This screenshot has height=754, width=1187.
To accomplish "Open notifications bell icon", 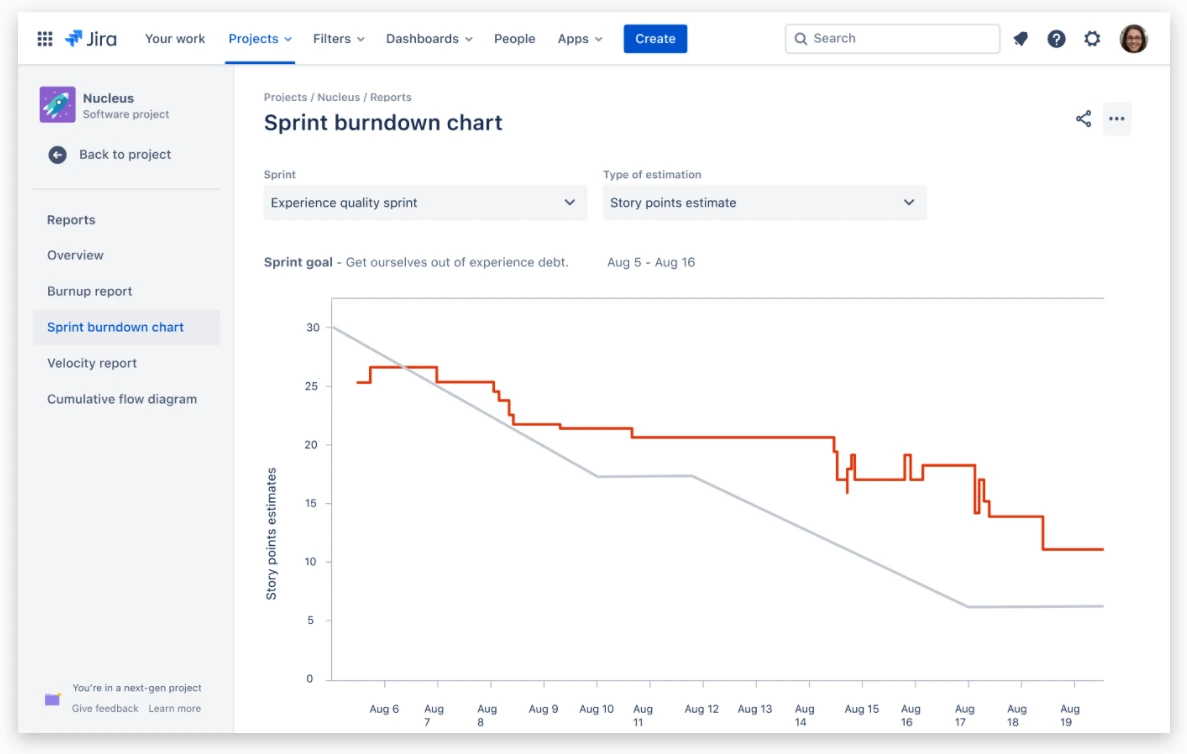I will point(1020,39).
